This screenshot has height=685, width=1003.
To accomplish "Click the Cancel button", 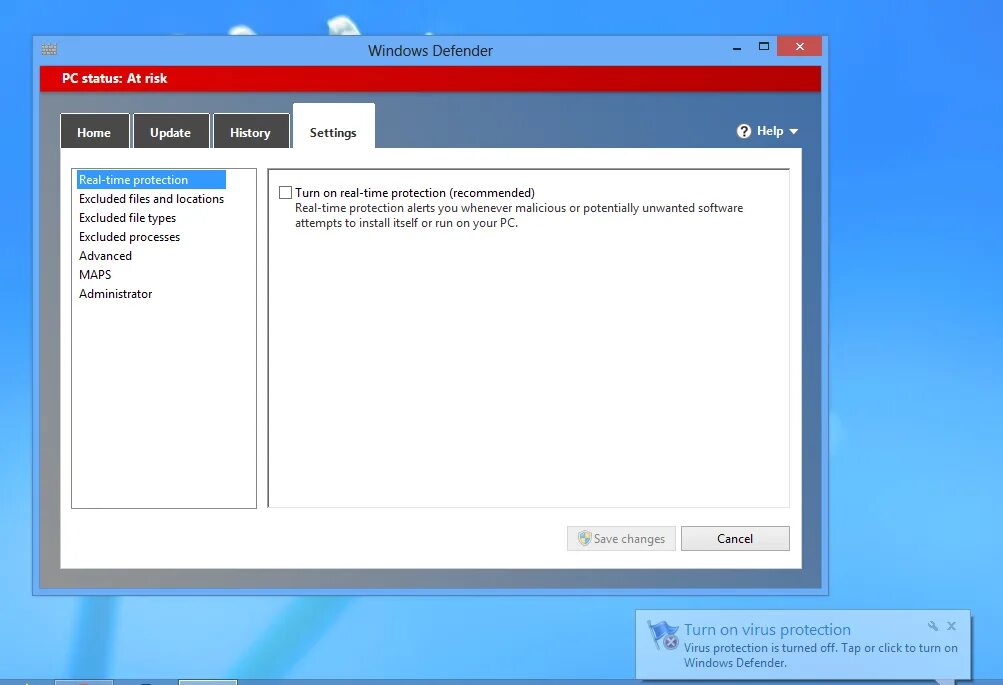I will (x=735, y=539).
